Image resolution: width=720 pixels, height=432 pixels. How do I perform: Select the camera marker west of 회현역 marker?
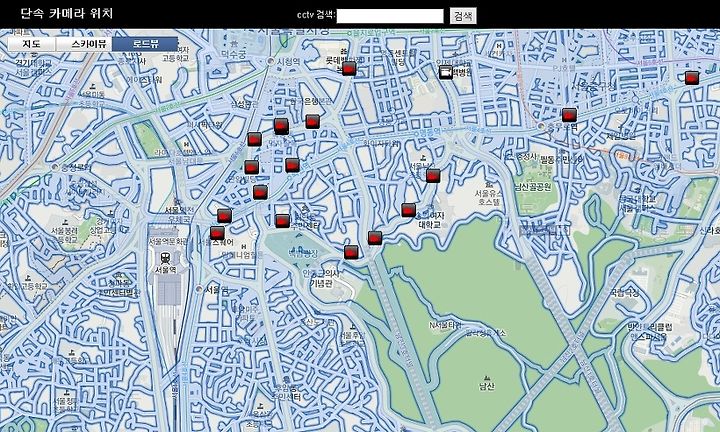coord(252,167)
